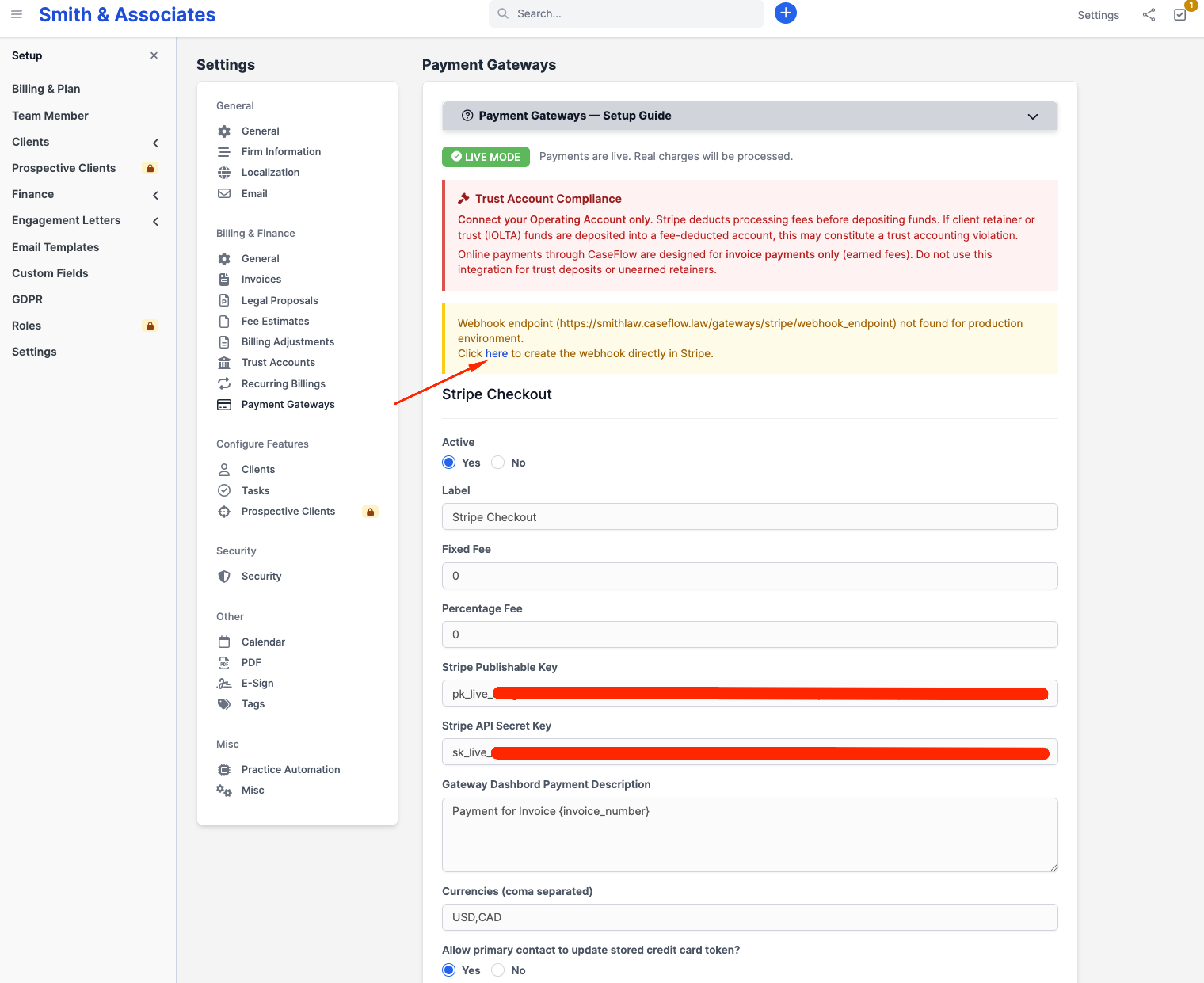The height and width of the screenshot is (983, 1204).
Task: Click the Stripe API Secret Key field
Action: (749, 752)
